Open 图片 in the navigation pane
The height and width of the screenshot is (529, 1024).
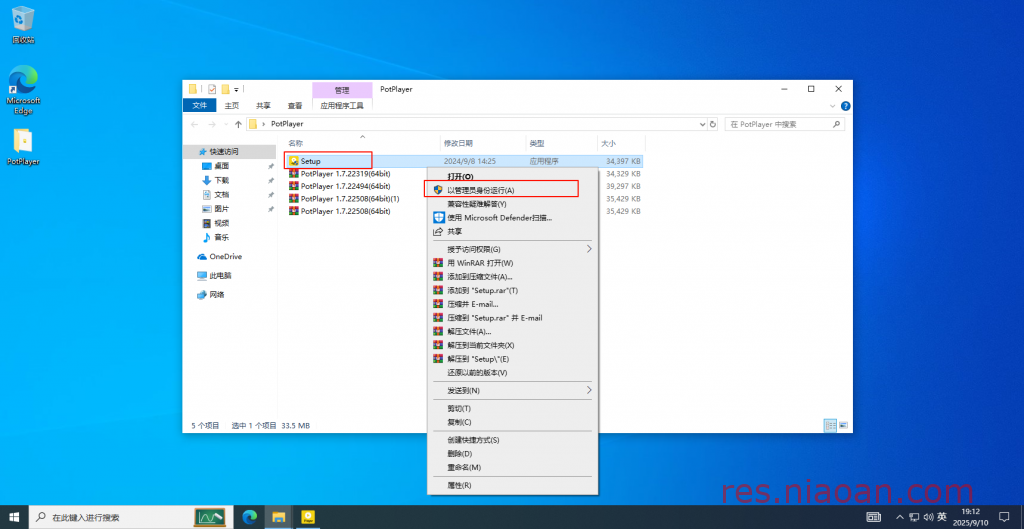(221, 209)
